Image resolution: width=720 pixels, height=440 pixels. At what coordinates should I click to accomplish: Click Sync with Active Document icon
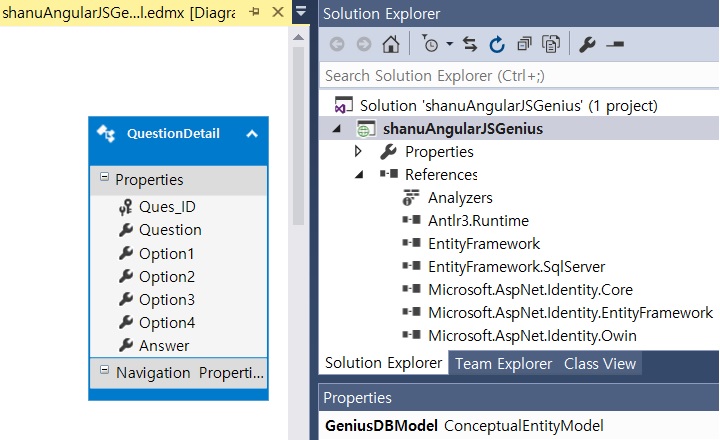click(x=470, y=45)
